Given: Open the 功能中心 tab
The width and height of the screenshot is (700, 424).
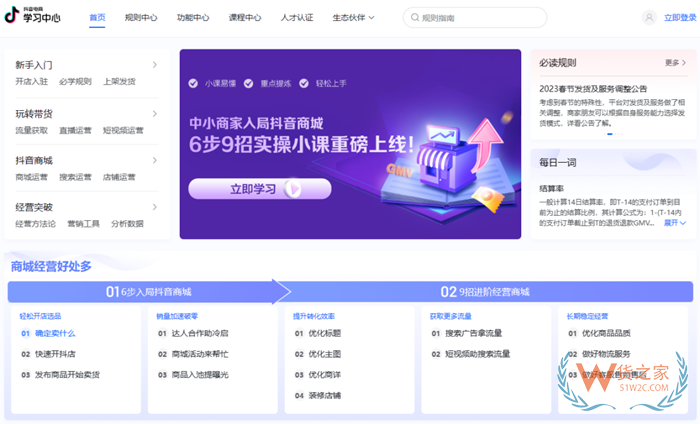Looking at the screenshot, I should point(193,17).
